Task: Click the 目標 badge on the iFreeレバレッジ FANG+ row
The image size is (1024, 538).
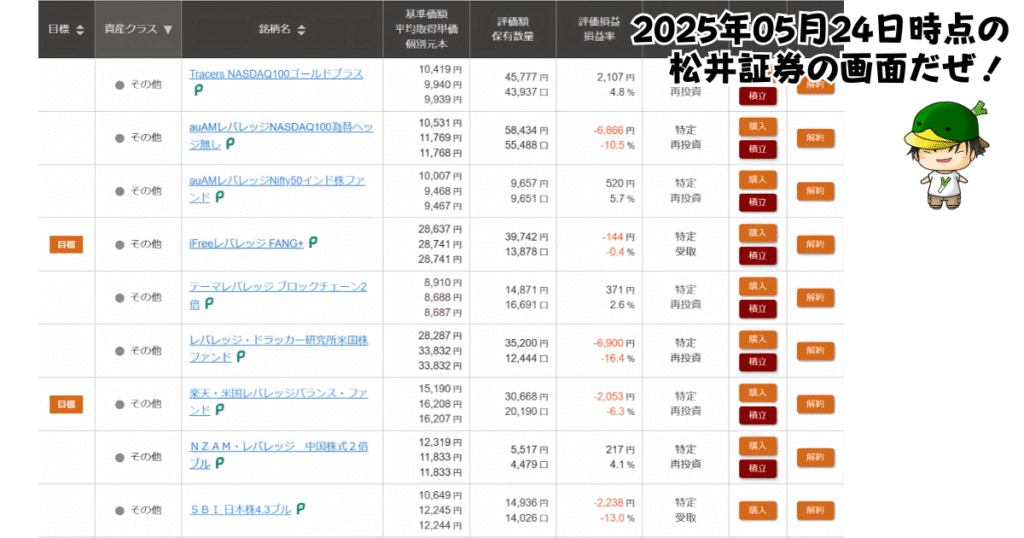Action: (66, 244)
